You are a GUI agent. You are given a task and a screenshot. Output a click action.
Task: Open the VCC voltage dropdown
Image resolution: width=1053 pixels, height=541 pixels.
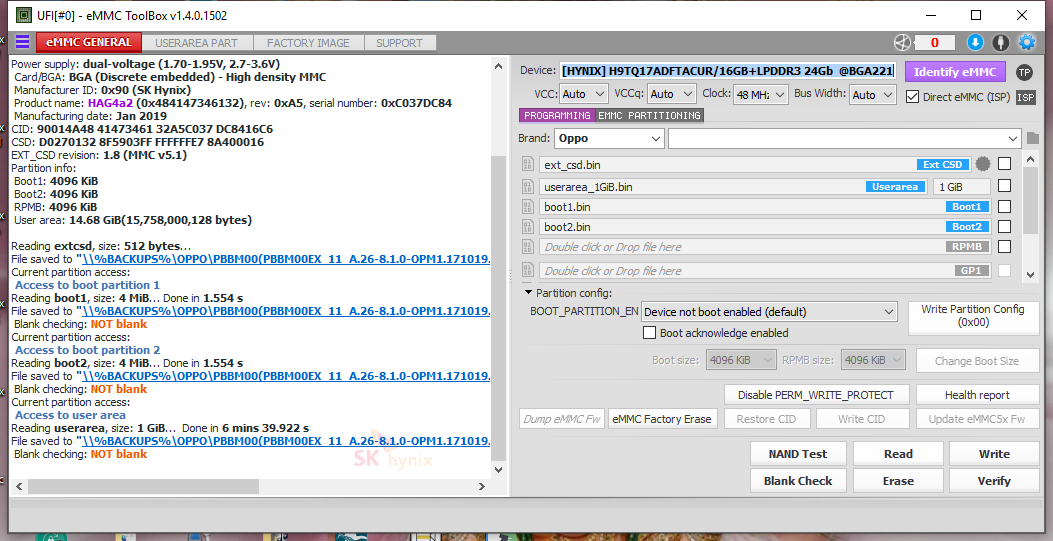pos(584,95)
